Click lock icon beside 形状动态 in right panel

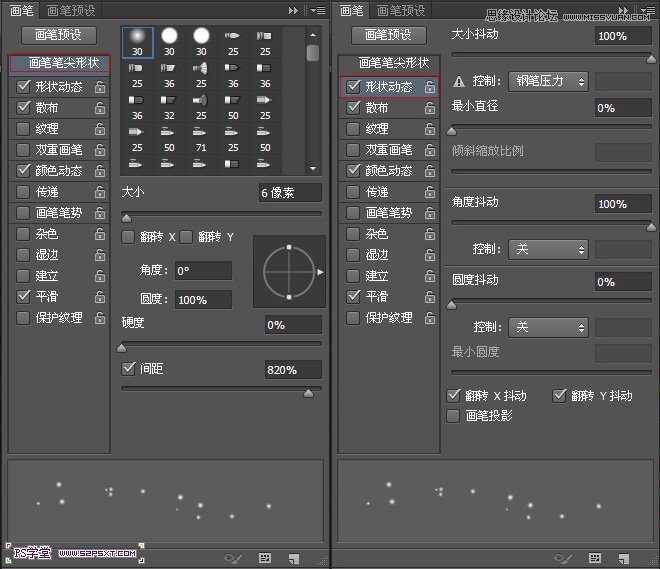coord(430,87)
